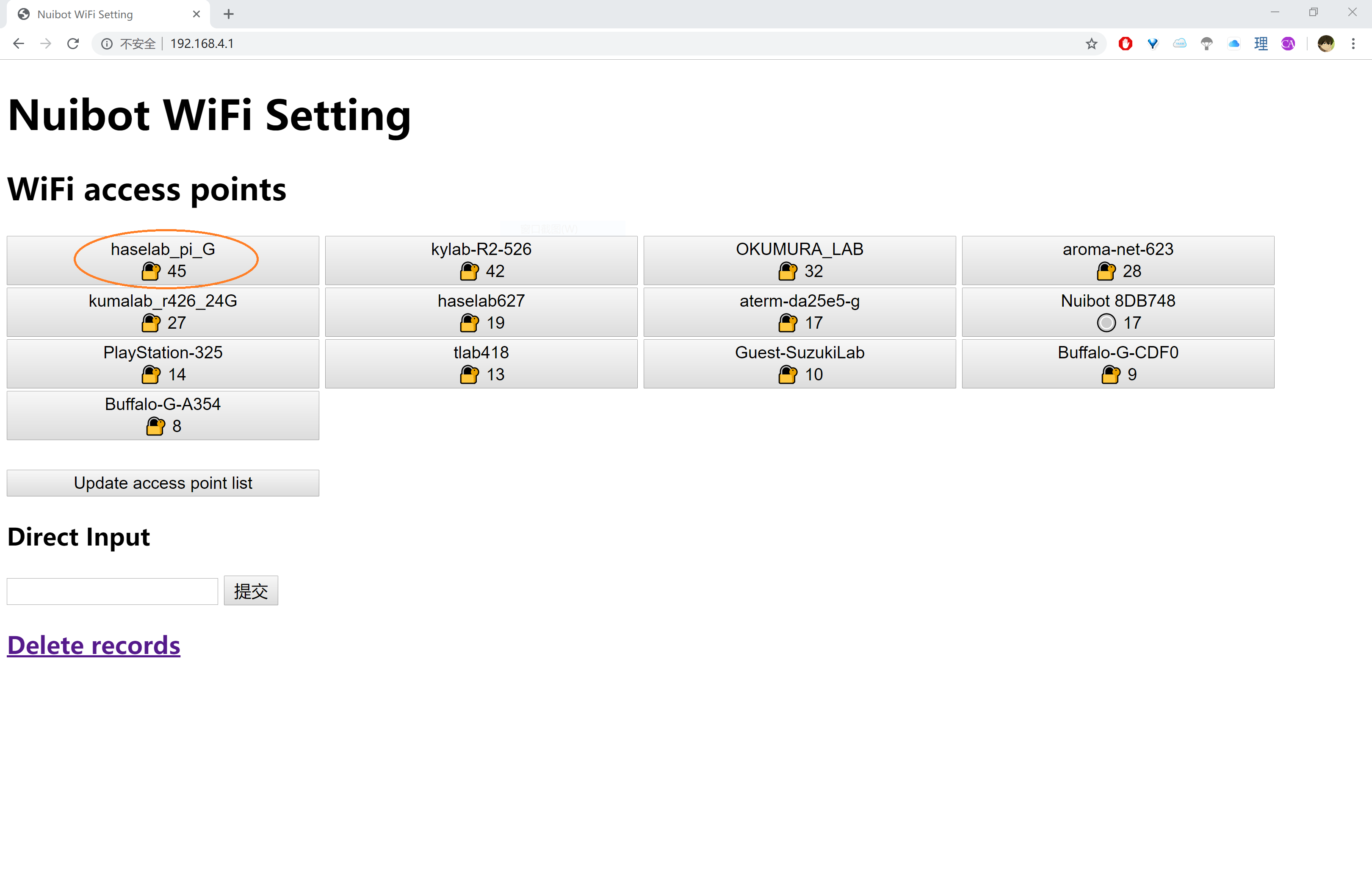Image resolution: width=1372 pixels, height=881 pixels.
Task: Open the user profile avatar
Action: click(x=1326, y=44)
